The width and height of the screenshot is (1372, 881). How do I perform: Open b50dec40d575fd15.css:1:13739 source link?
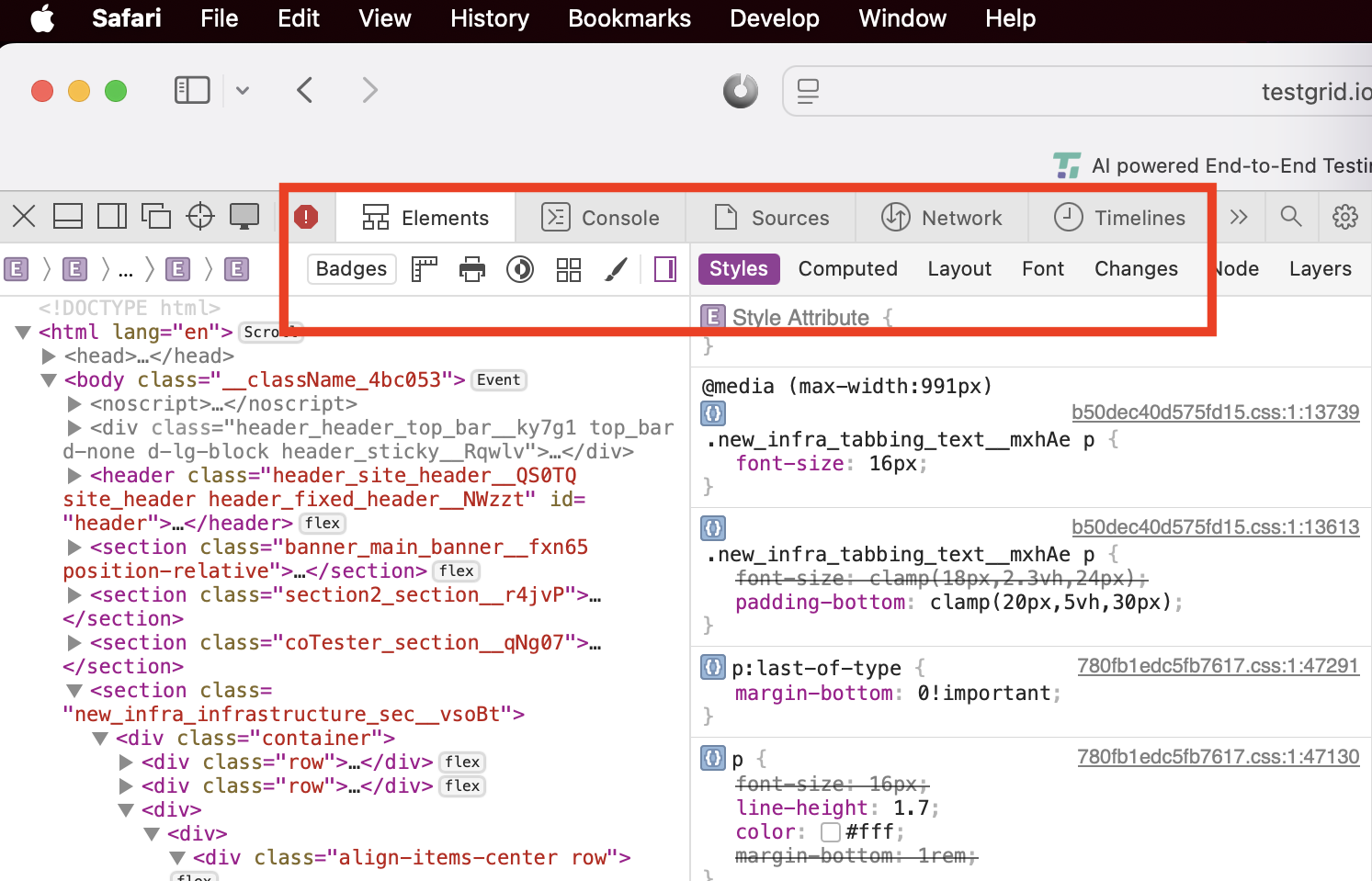point(1215,412)
